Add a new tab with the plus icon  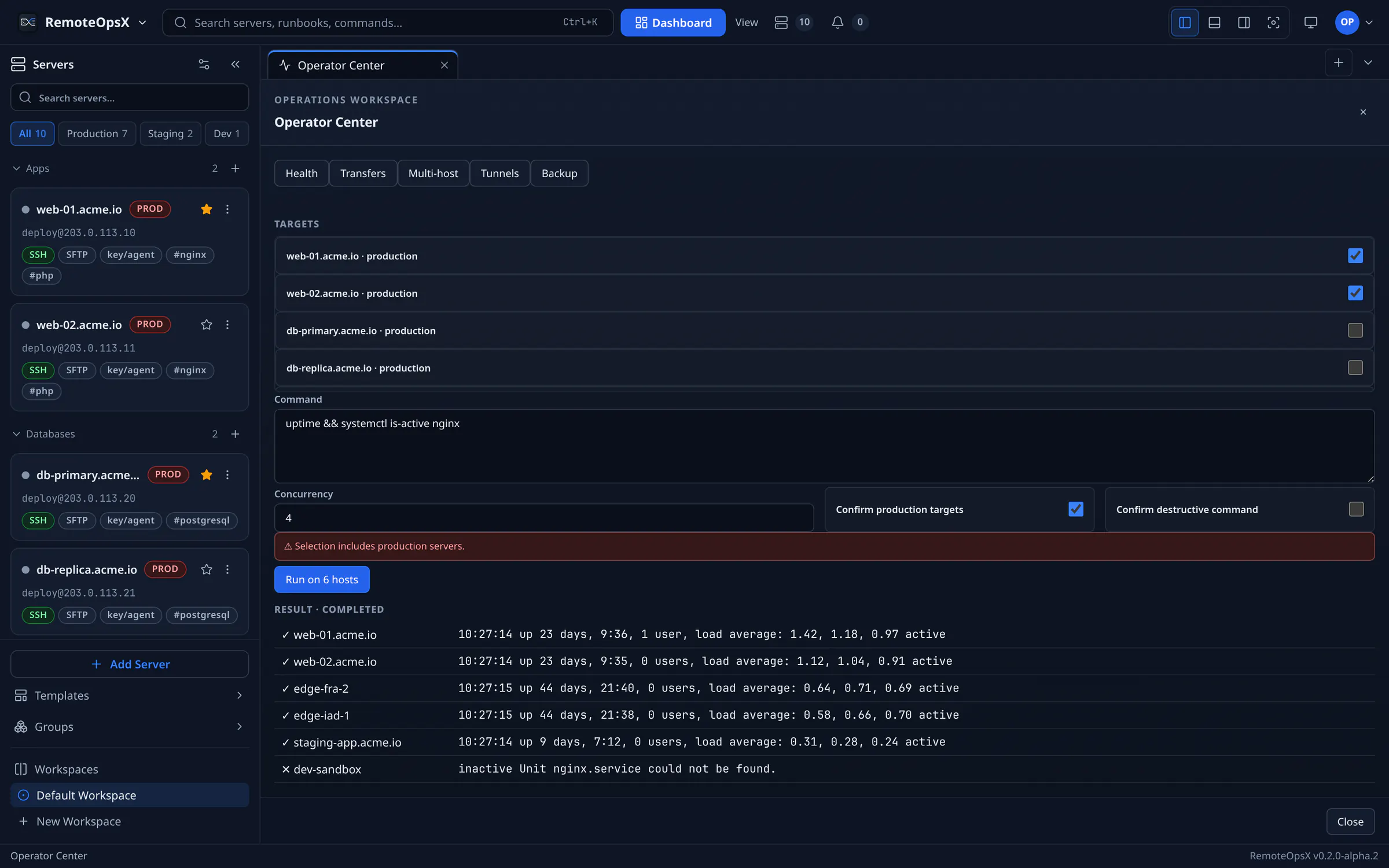[x=1338, y=62]
